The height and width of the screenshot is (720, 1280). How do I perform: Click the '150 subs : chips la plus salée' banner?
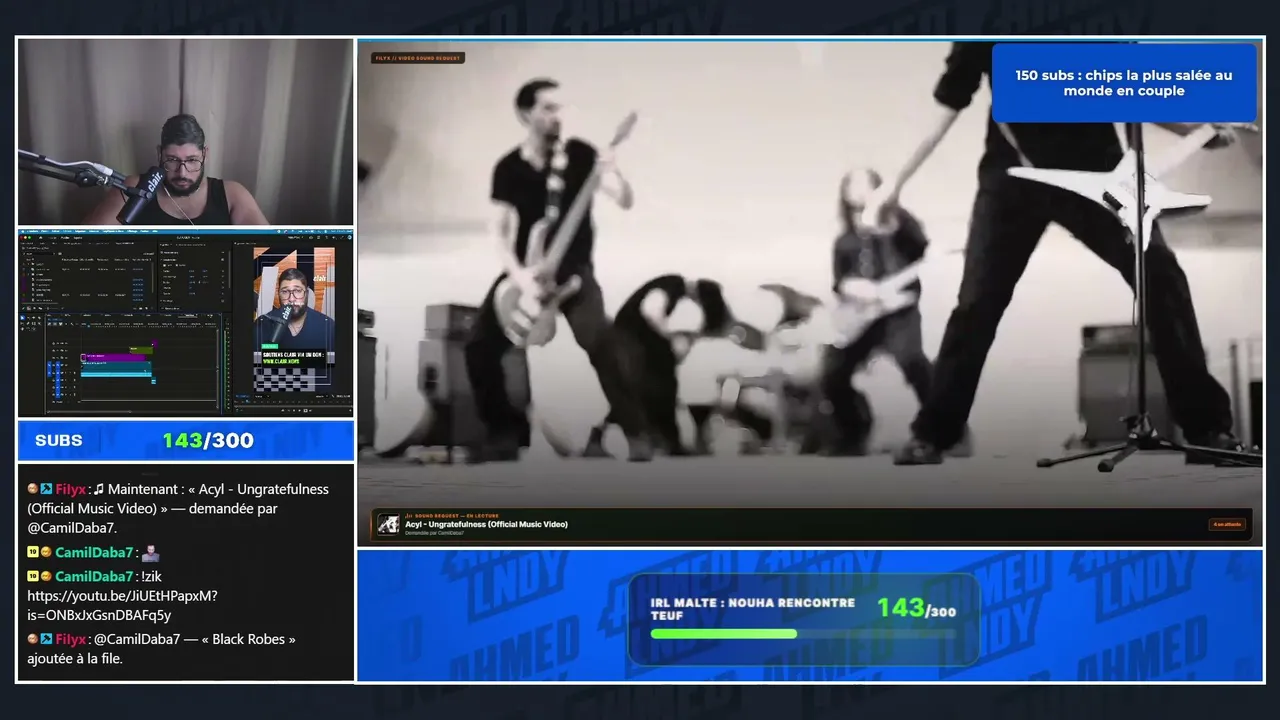[1124, 83]
